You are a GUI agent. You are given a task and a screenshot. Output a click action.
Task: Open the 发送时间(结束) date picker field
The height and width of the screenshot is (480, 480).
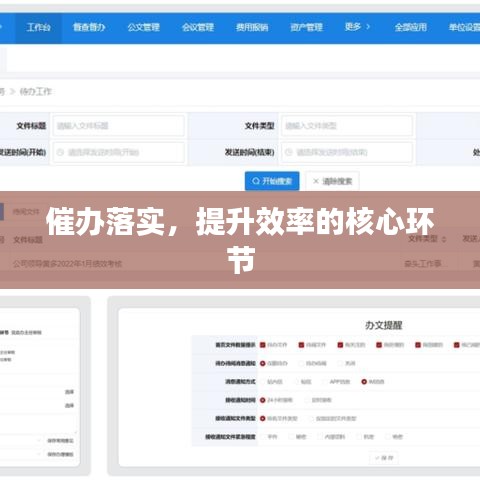347,152
